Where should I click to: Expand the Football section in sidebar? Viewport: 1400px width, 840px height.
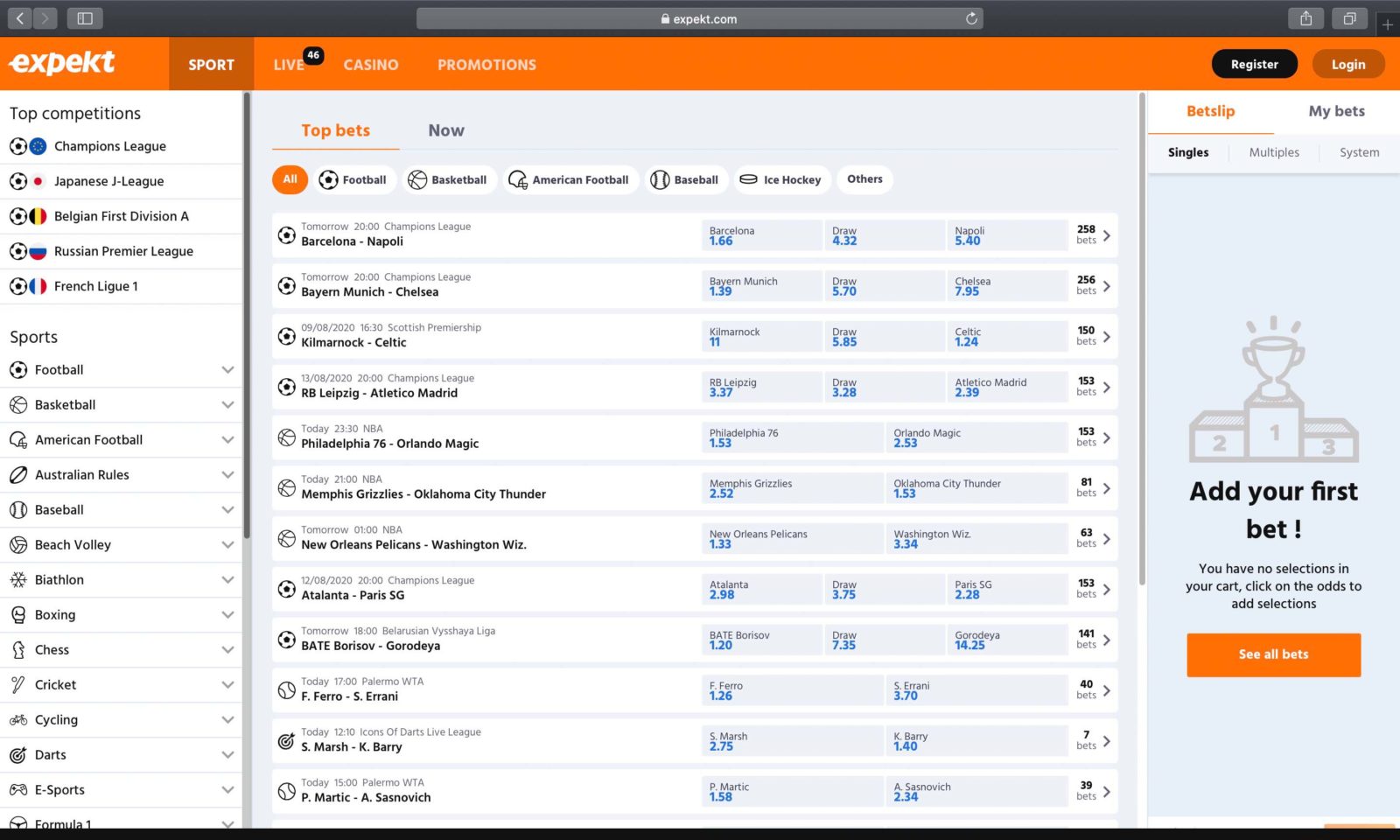[x=228, y=369]
